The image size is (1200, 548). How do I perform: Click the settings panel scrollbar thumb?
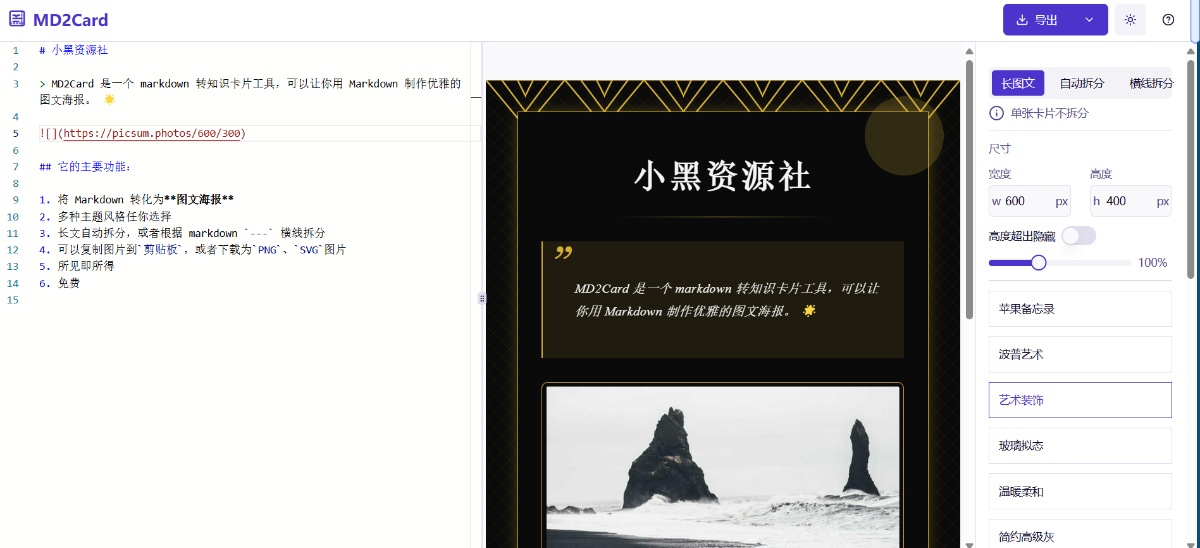(x=1190, y=168)
